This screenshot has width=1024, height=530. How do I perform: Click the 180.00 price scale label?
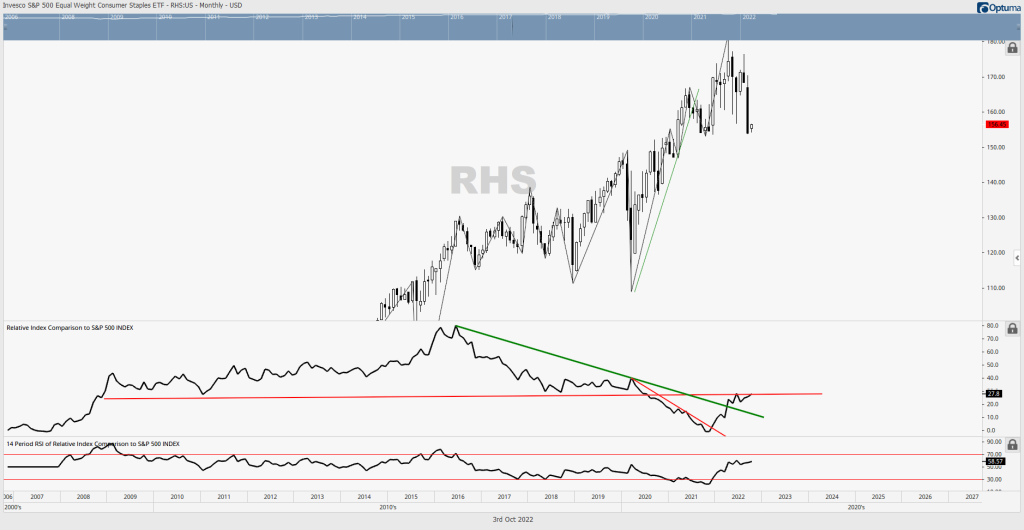(997, 42)
